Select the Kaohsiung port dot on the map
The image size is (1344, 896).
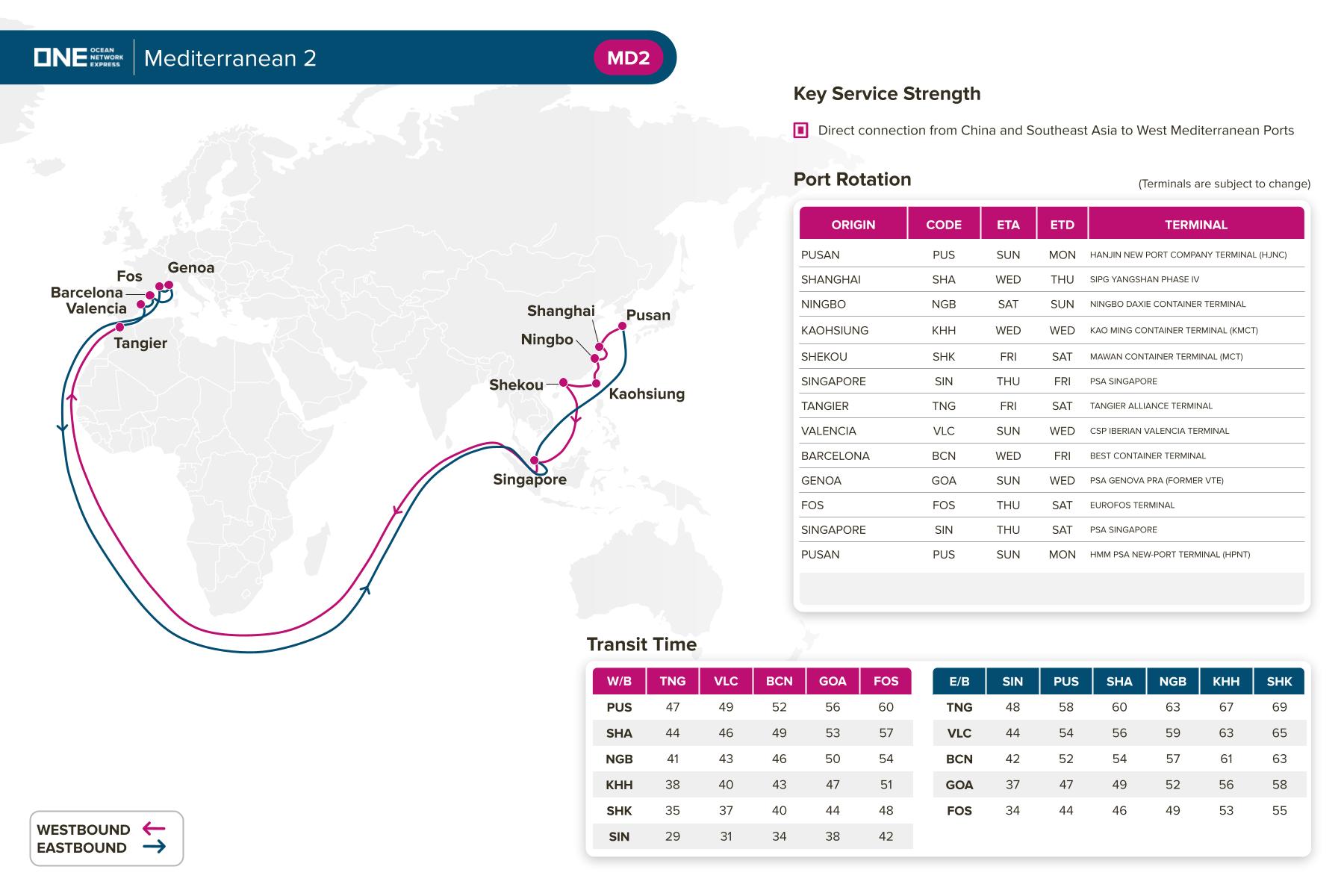pyautogui.click(x=596, y=384)
